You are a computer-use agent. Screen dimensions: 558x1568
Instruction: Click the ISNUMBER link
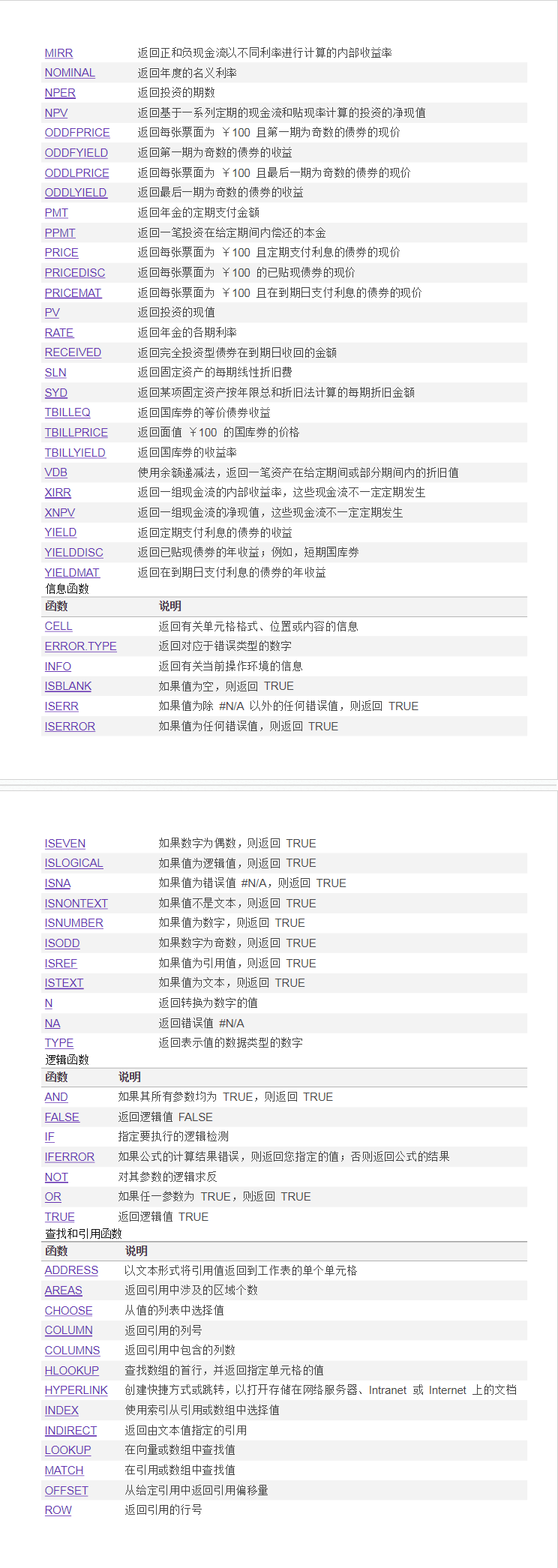click(74, 923)
